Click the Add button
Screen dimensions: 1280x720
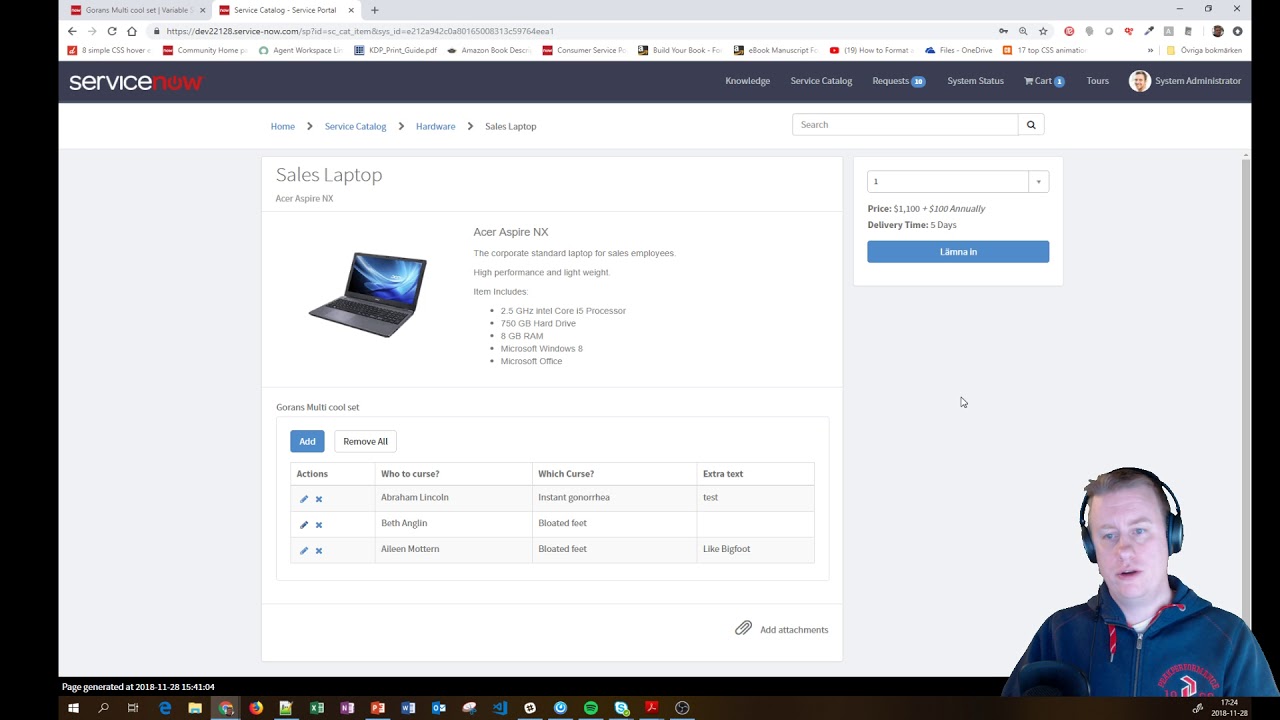[x=307, y=441]
